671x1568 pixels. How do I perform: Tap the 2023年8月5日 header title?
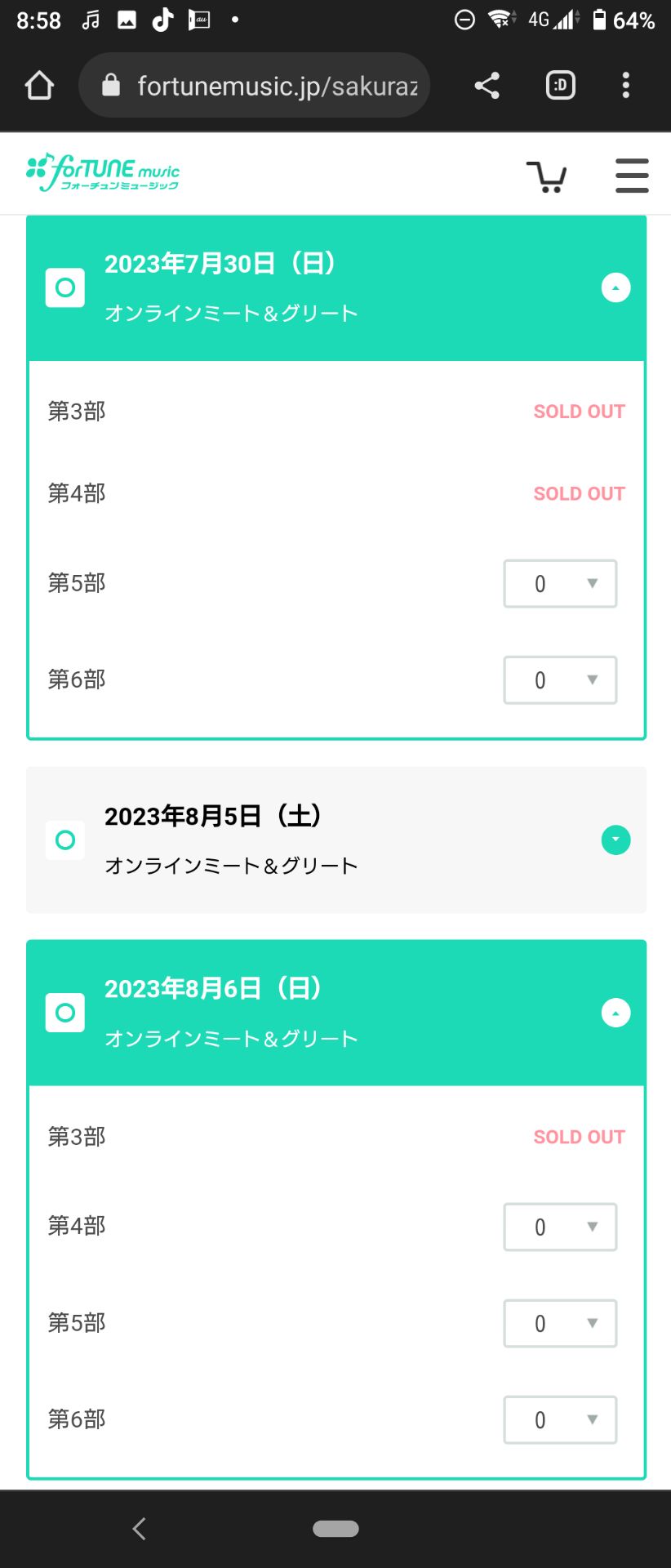[x=213, y=816]
